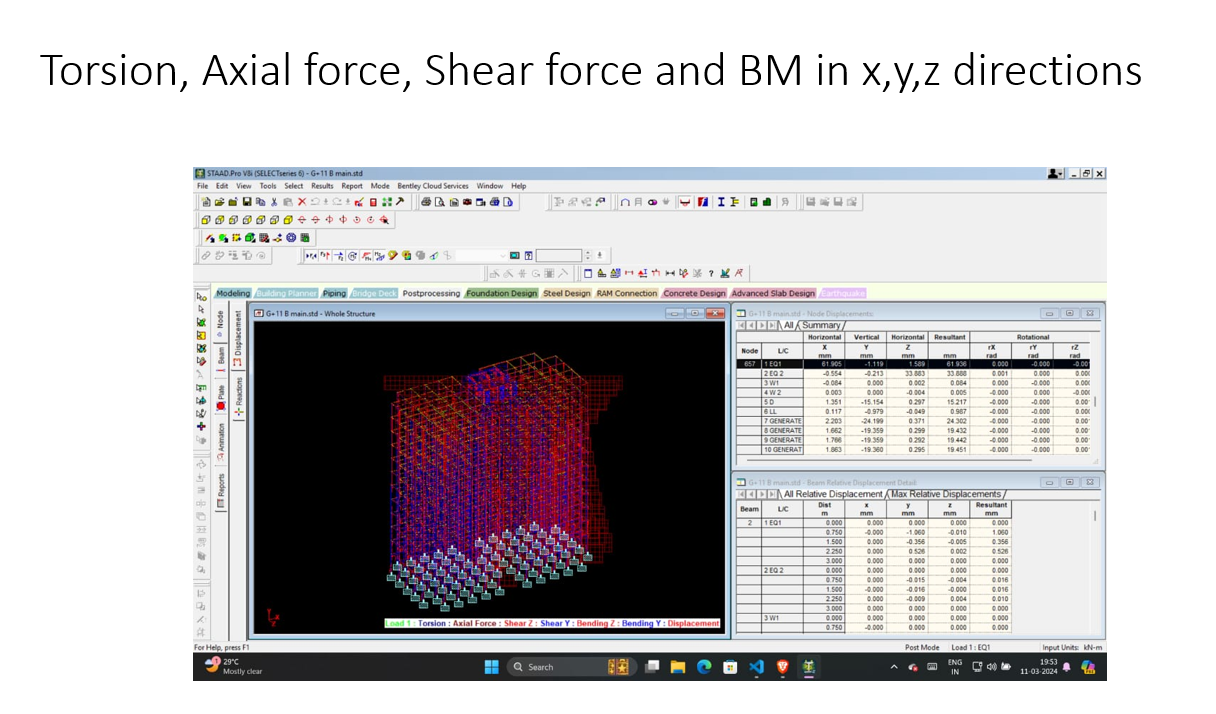Select the Summary tab in Node Displacements
This screenshot has width=1216, height=714.
point(822,325)
